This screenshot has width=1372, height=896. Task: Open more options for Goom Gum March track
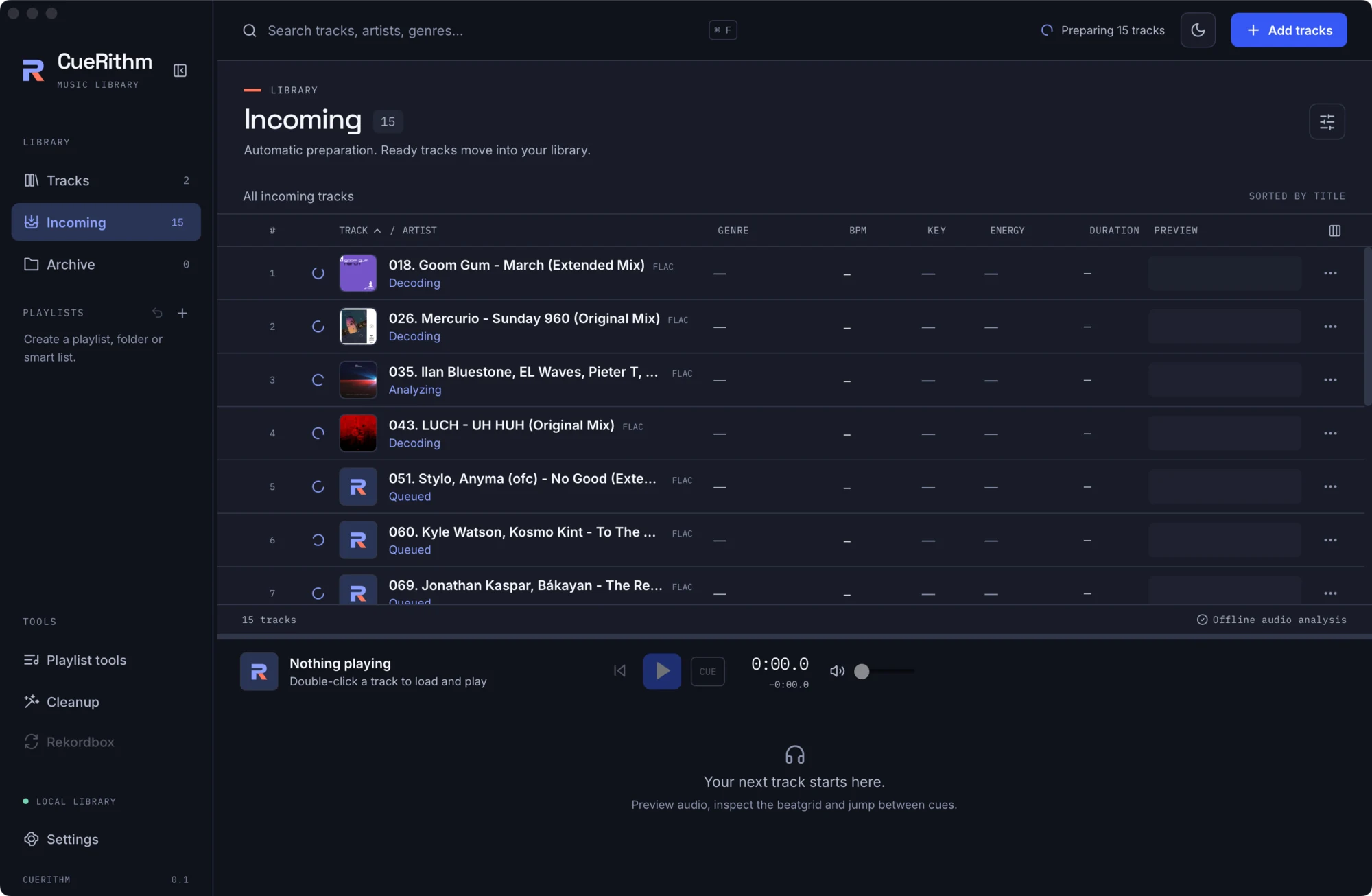coord(1330,273)
